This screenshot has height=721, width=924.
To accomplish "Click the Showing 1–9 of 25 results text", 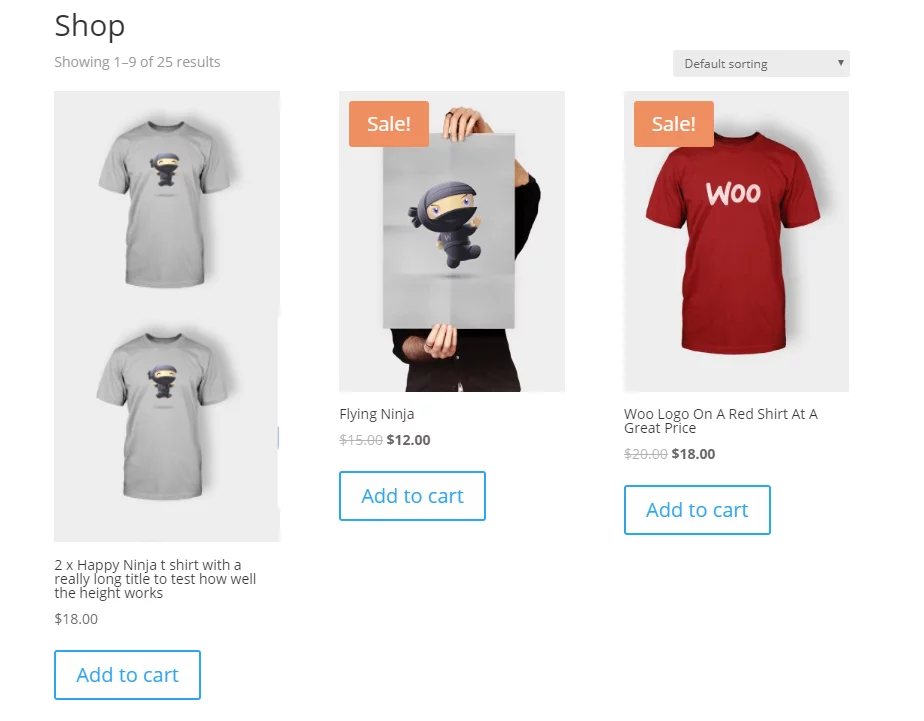I will (137, 62).
